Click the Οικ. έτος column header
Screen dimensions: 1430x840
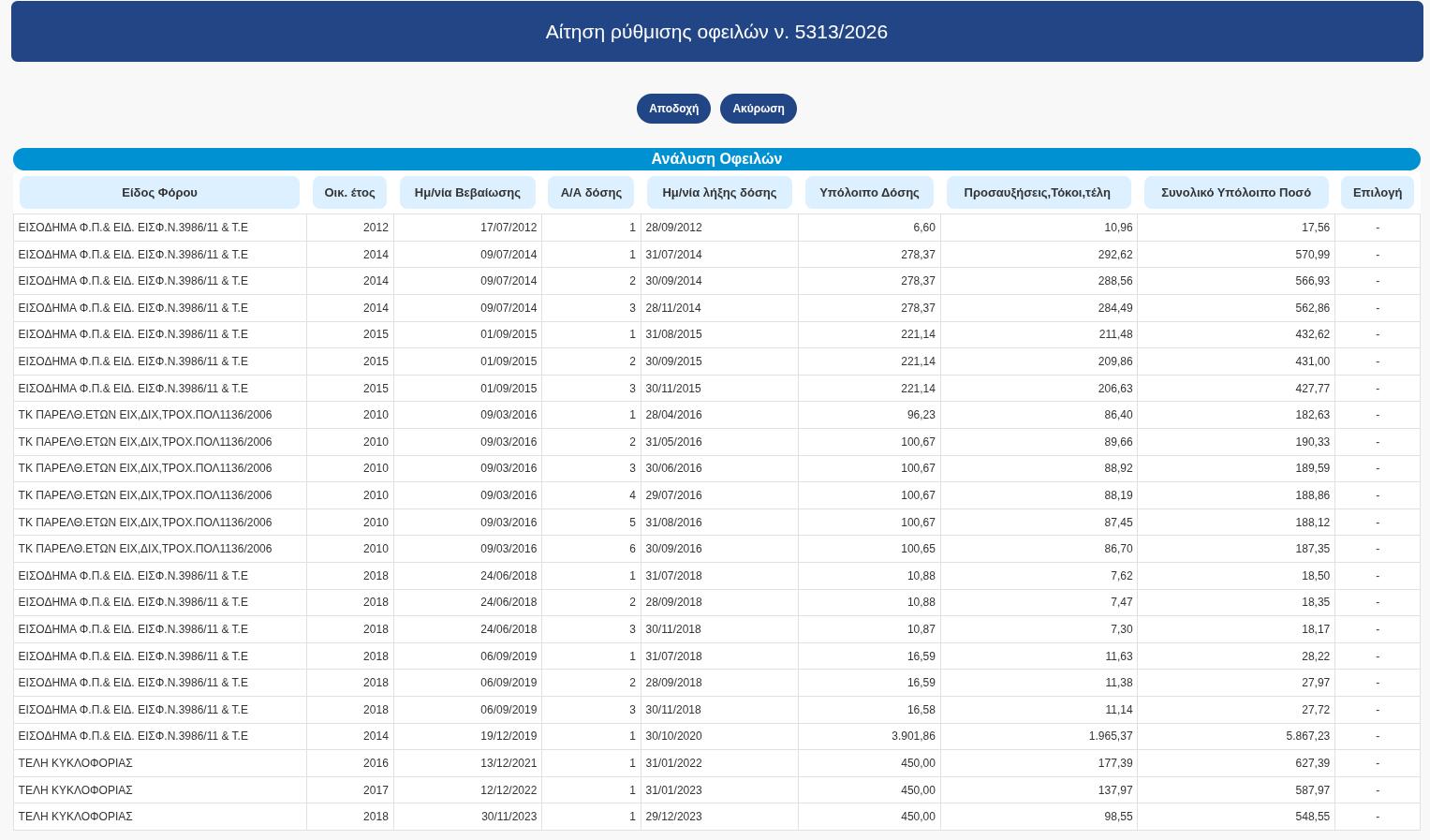(349, 192)
